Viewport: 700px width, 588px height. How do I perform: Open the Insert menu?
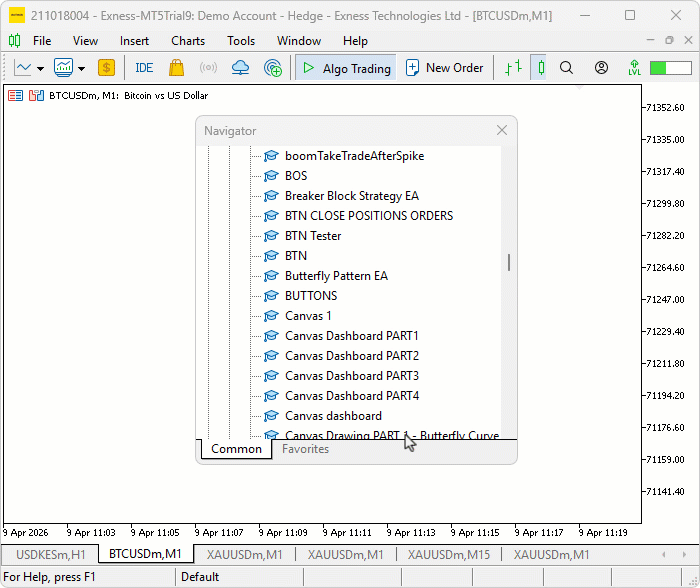click(134, 41)
